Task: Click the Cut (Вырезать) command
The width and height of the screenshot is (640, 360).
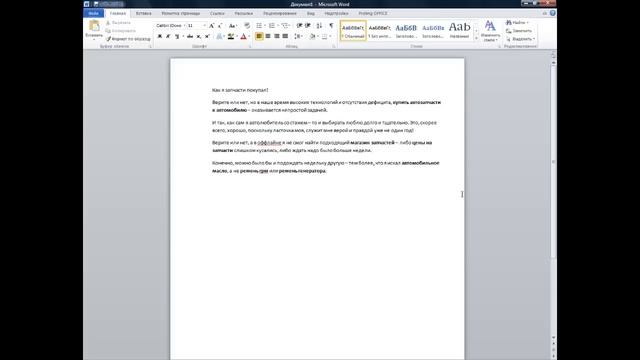Action: coord(118,23)
